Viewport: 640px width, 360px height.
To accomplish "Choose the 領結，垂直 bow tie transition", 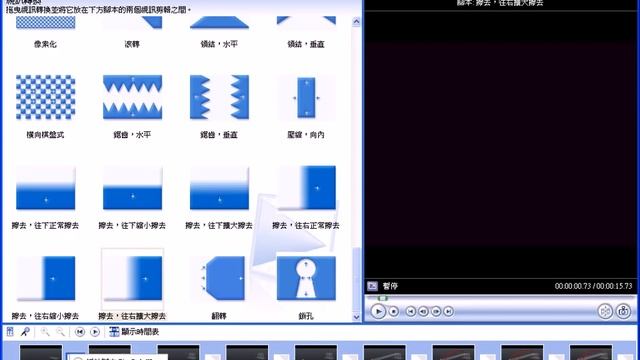I will 306,23.
